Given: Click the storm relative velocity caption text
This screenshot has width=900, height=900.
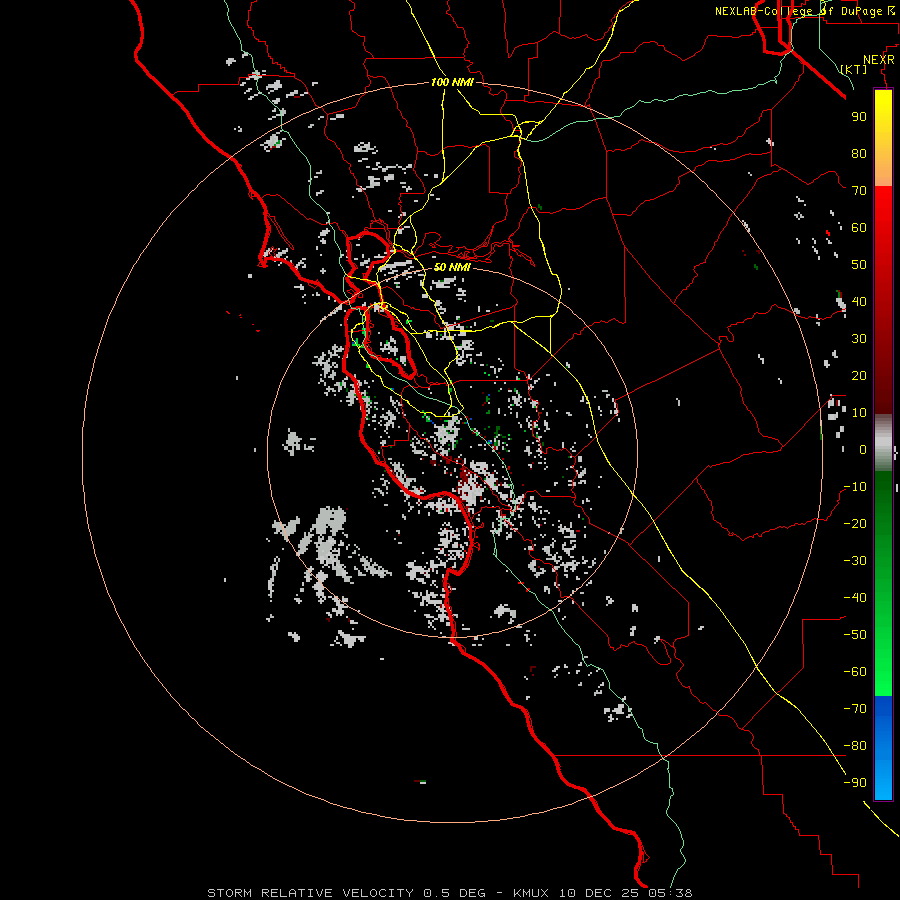Looking at the screenshot, I should click(x=450, y=893).
